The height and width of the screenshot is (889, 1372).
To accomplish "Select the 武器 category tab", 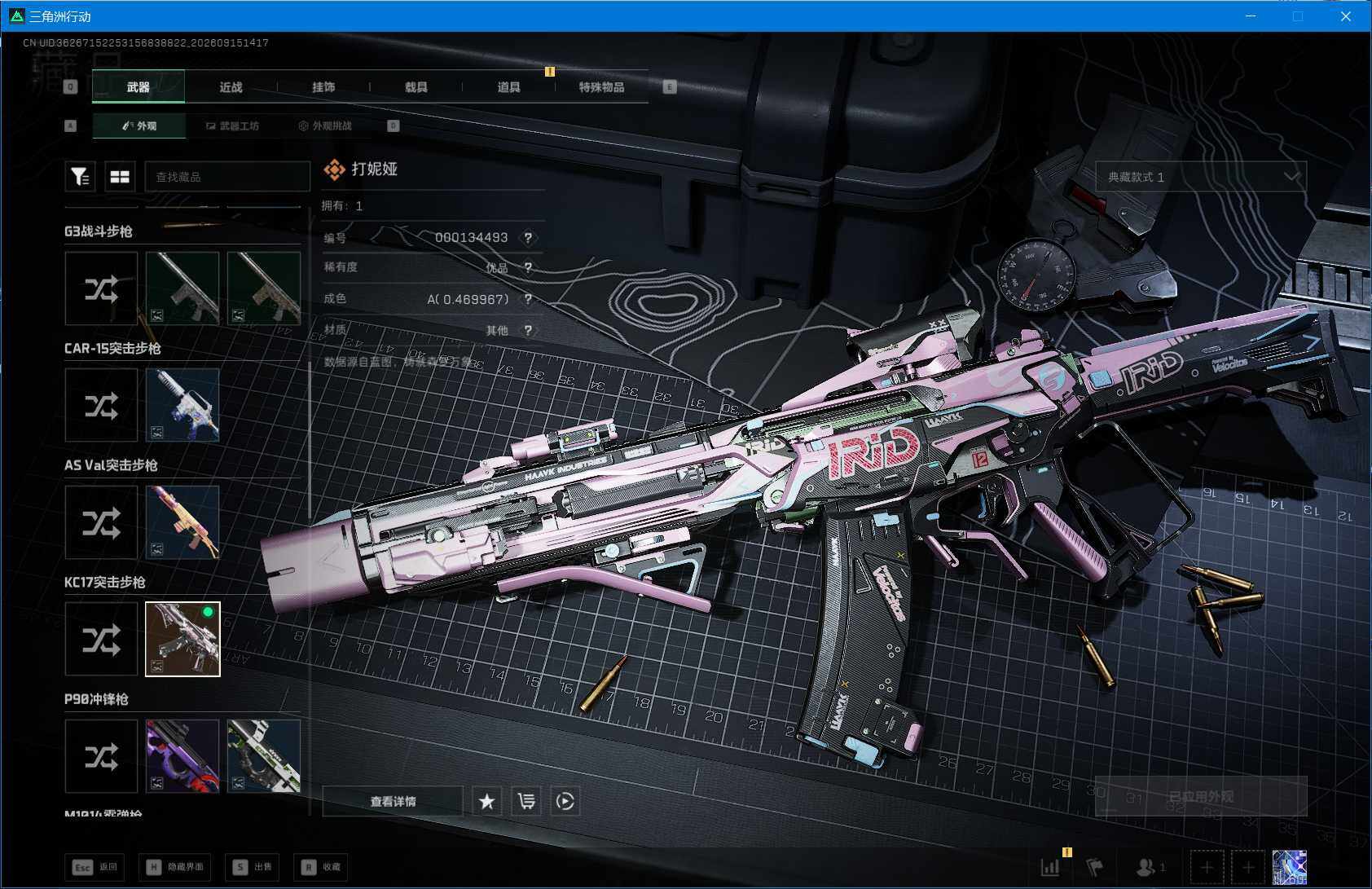I will pyautogui.click(x=139, y=86).
